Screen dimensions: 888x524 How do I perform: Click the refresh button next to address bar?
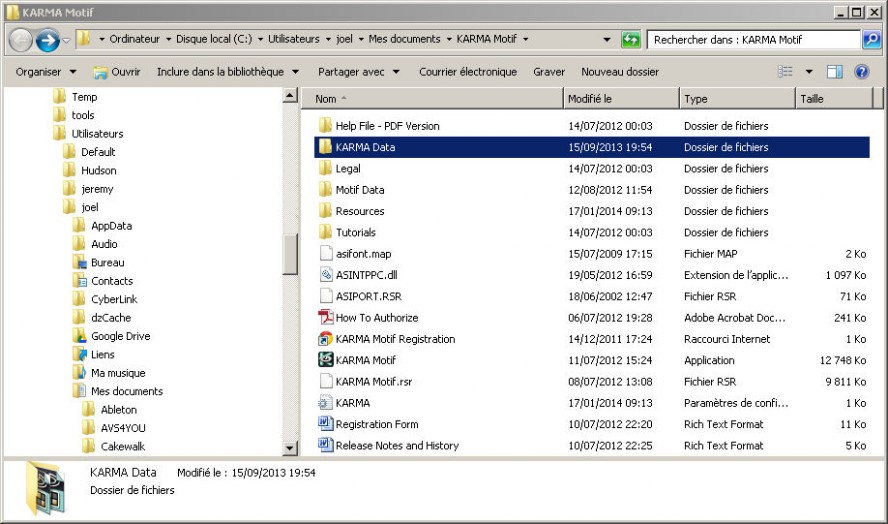click(630, 40)
